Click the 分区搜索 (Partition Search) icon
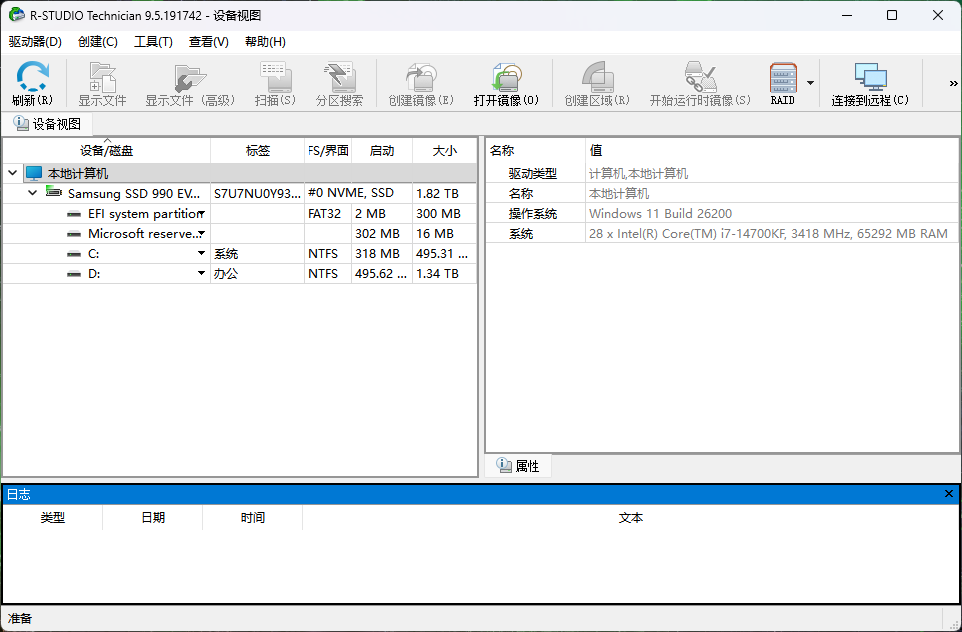Image resolution: width=962 pixels, height=632 pixels. [x=339, y=78]
